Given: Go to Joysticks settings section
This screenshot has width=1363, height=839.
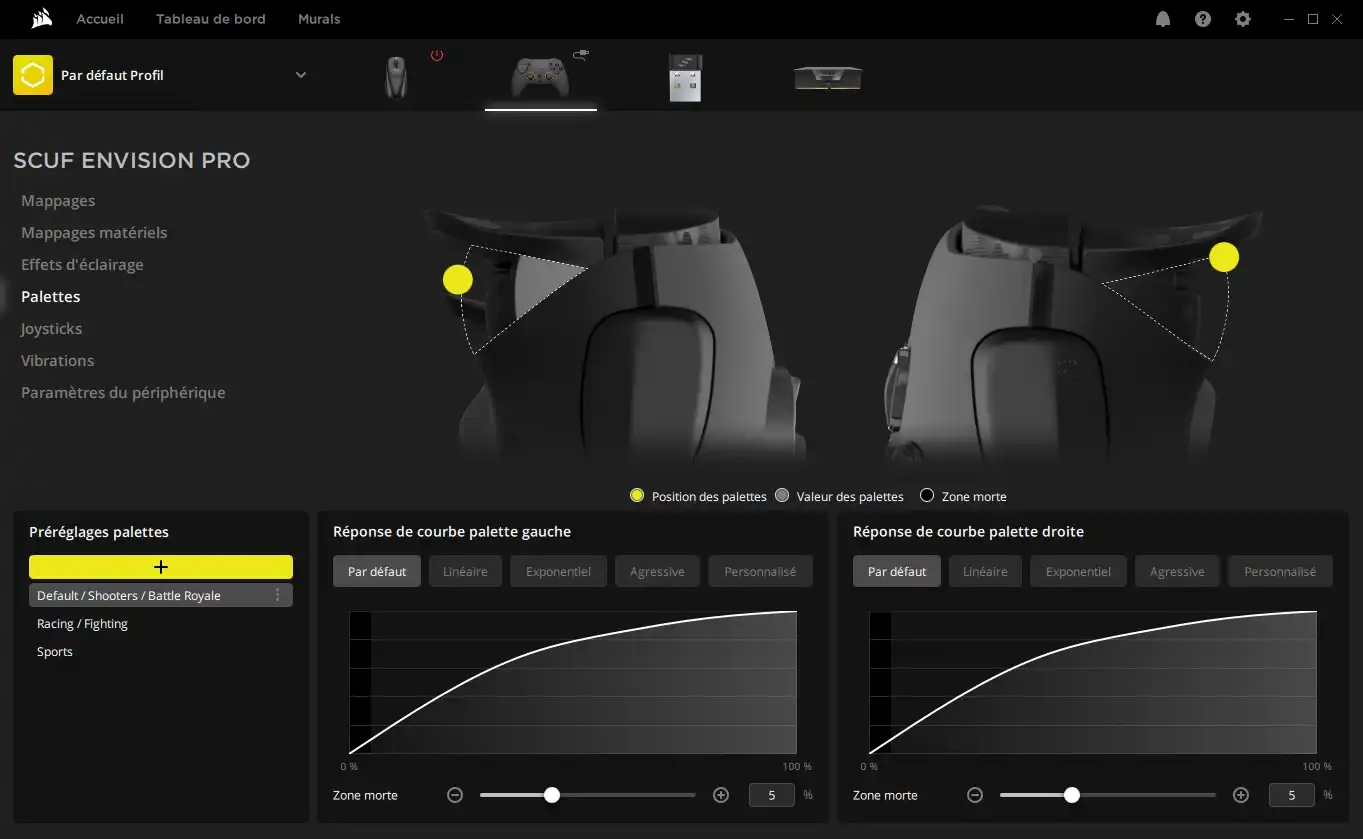Looking at the screenshot, I should pyautogui.click(x=52, y=329).
